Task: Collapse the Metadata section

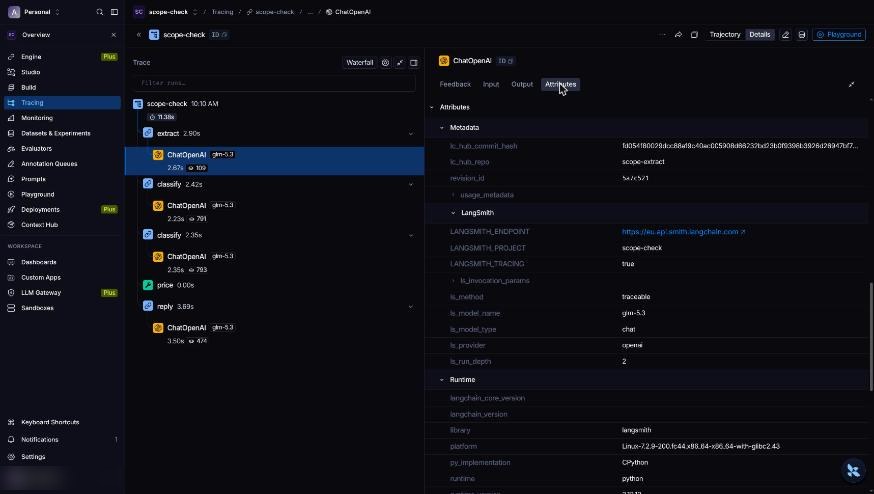Action: click(x=442, y=128)
